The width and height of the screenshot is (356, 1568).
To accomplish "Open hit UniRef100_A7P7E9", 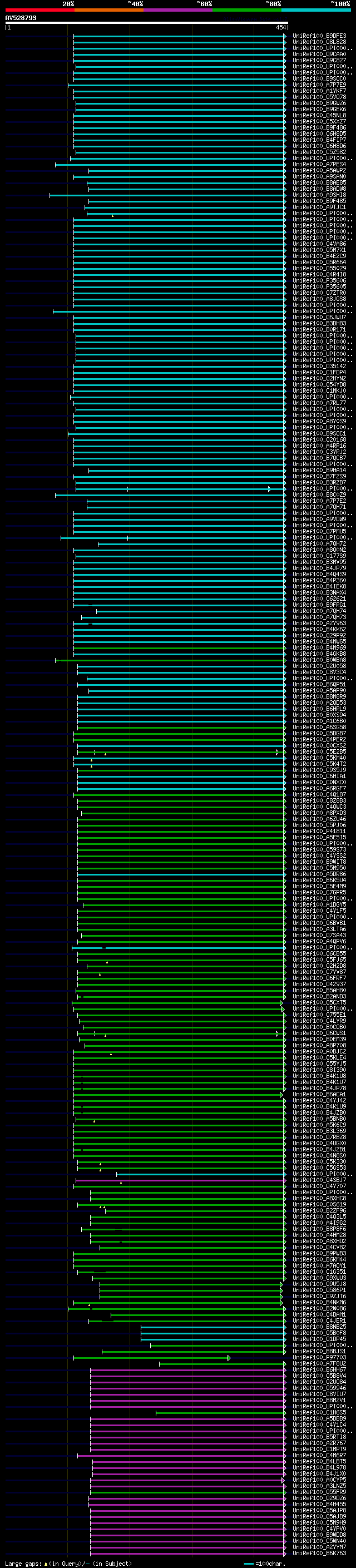I will point(319,85).
